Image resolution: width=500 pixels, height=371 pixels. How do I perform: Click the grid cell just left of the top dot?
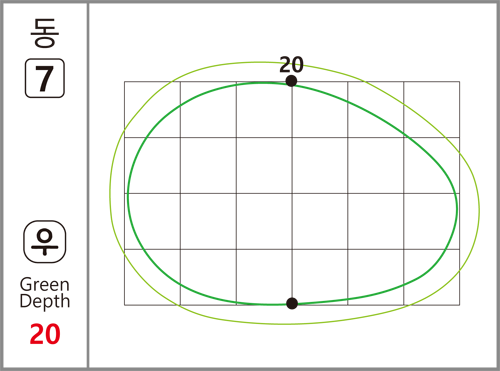coord(264,109)
